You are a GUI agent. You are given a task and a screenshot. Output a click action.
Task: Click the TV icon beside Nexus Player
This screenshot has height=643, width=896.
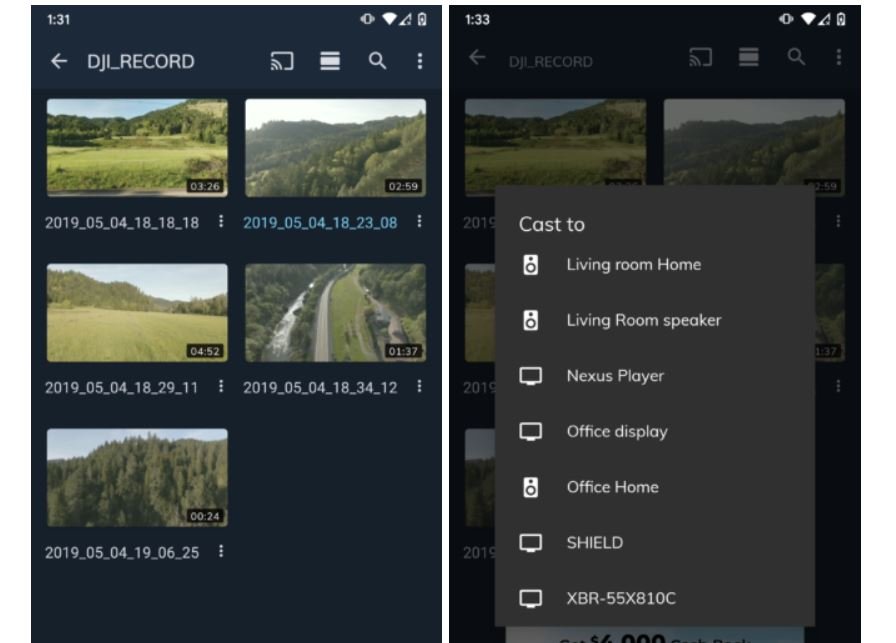point(531,376)
